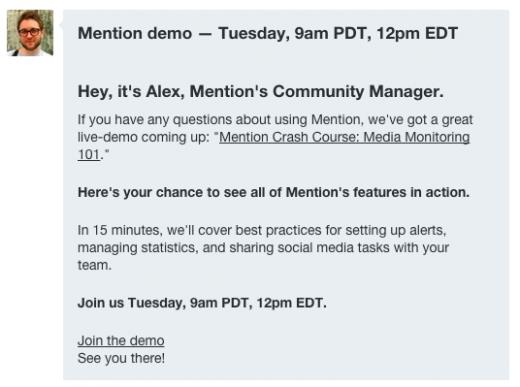Click the word team. ending the paragraph
The height and width of the screenshot is (387, 520).
coord(94,265)
